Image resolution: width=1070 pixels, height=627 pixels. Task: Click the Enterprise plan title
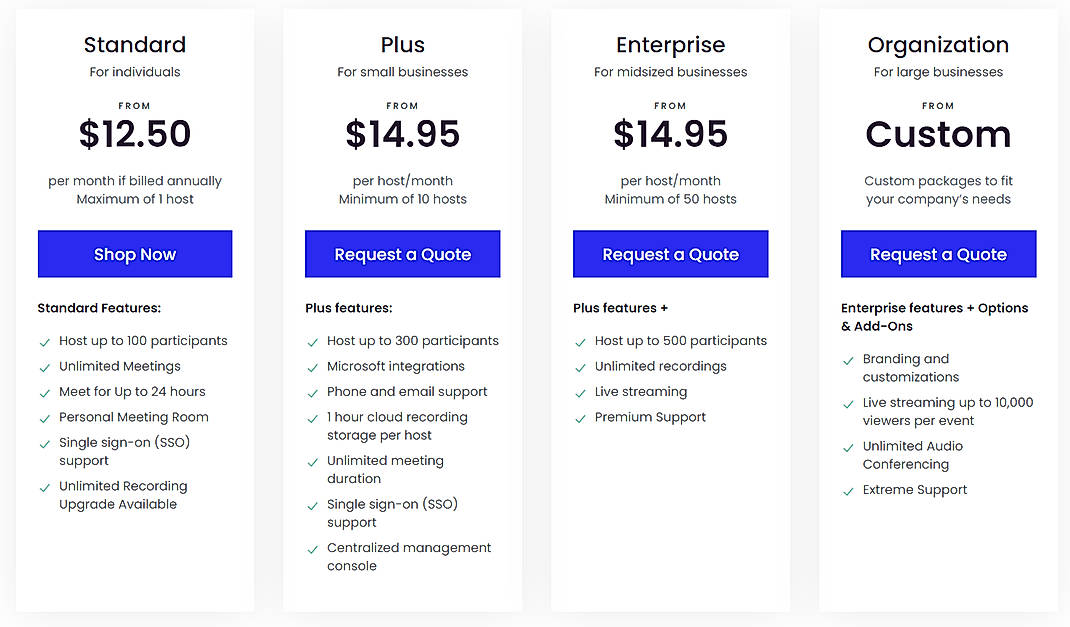coord(670,45)
